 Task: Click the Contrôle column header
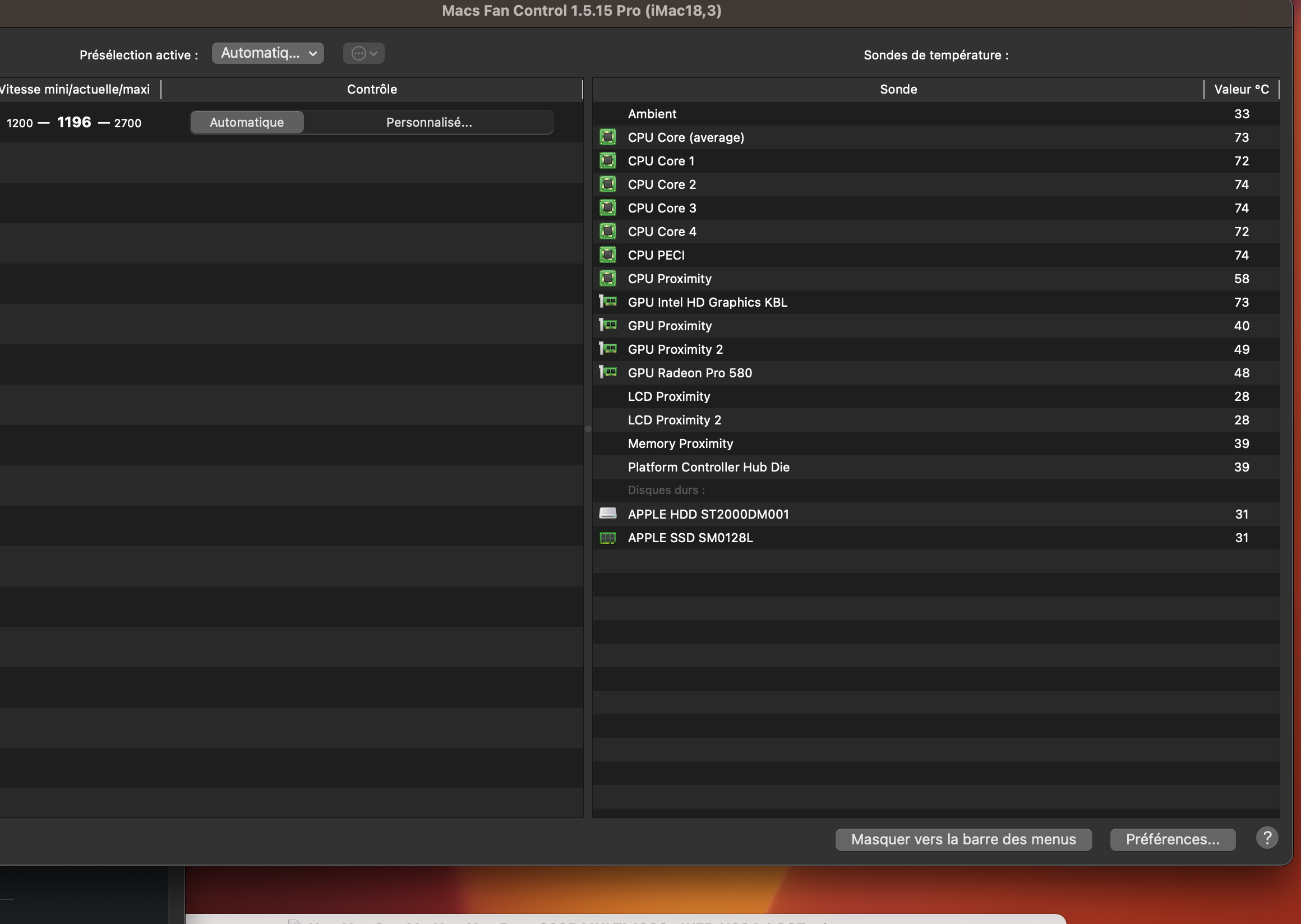pos(372,89)
